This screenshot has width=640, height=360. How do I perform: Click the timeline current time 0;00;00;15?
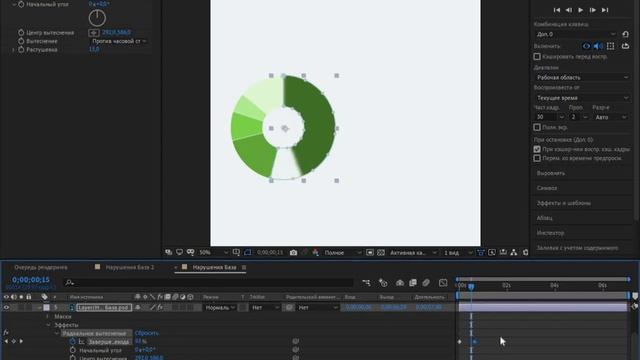31,280
